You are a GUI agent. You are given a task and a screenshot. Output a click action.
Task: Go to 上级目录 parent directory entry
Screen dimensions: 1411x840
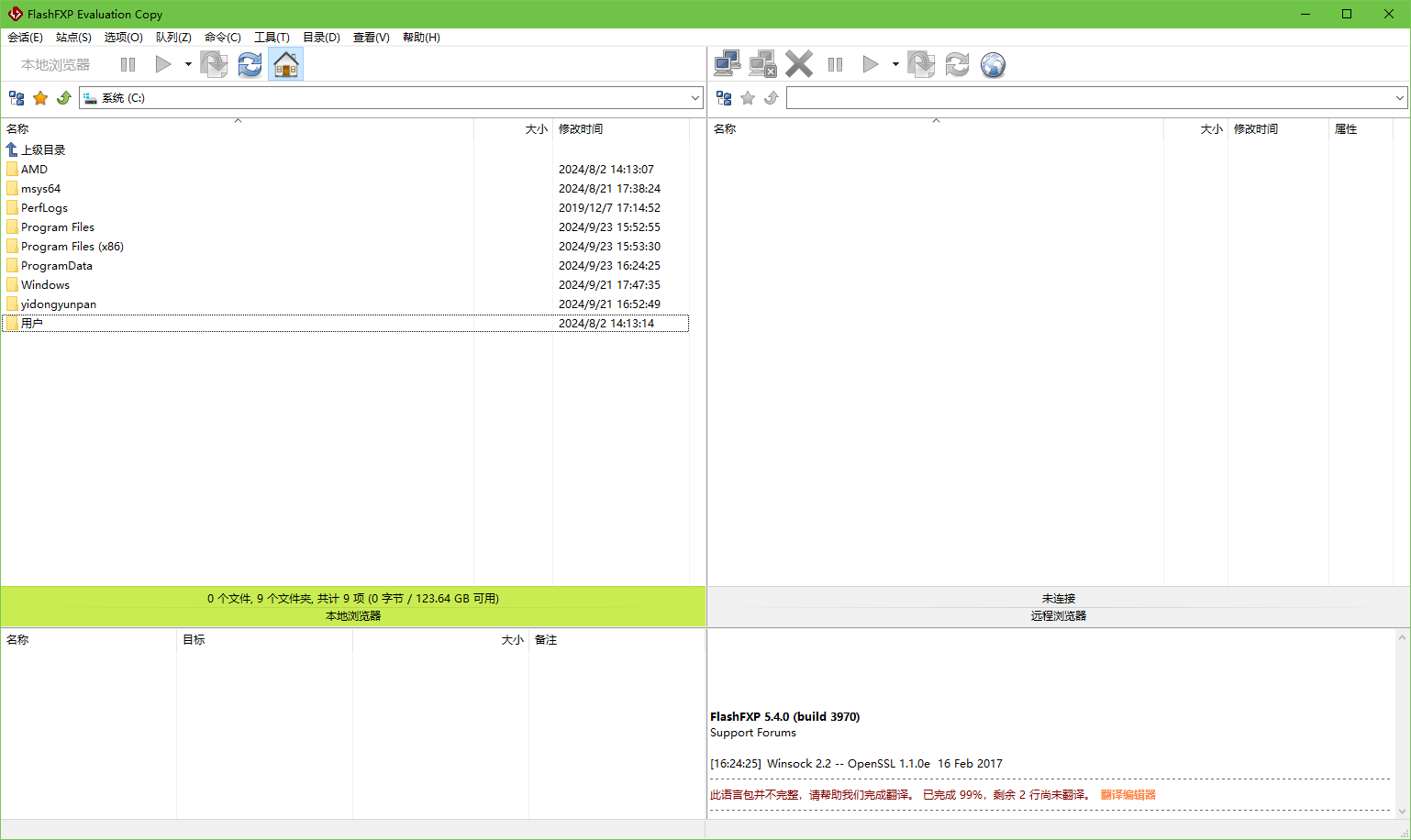coord(43,150)
